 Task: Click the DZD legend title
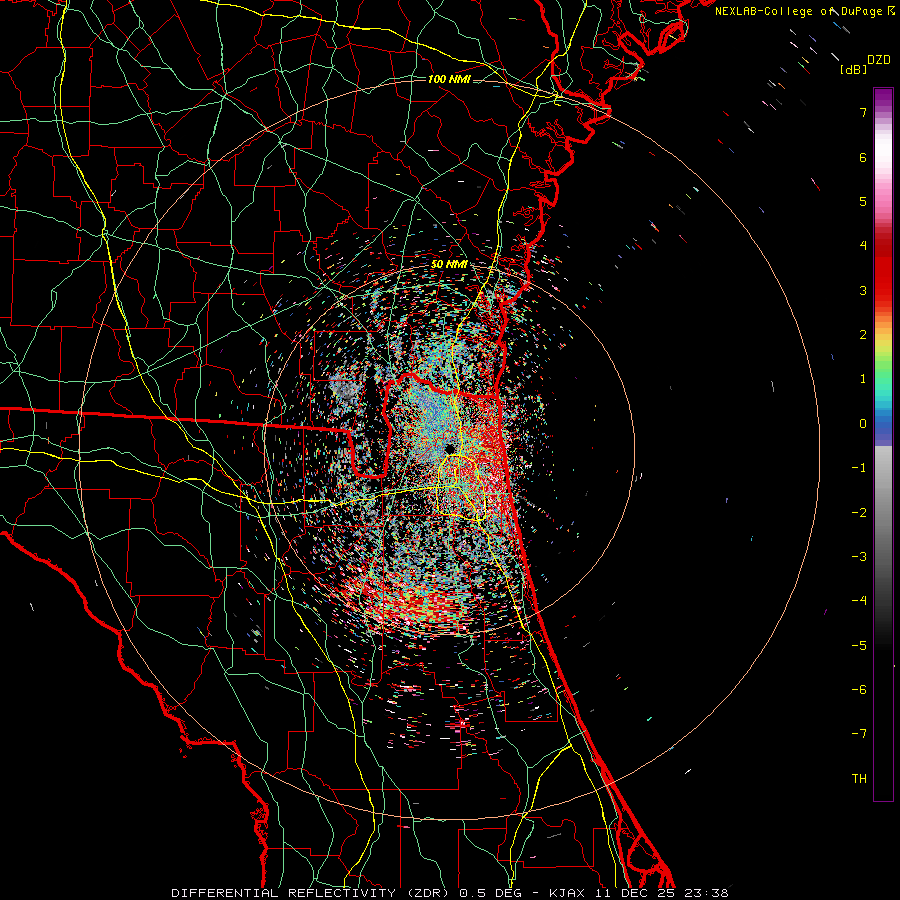(879, 60)
